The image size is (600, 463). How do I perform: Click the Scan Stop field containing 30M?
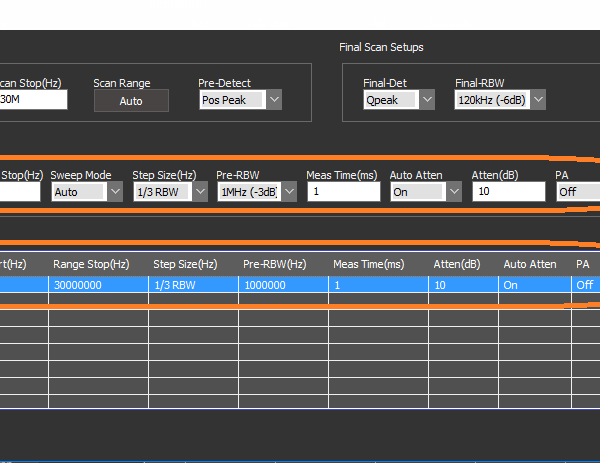point(32,100)
